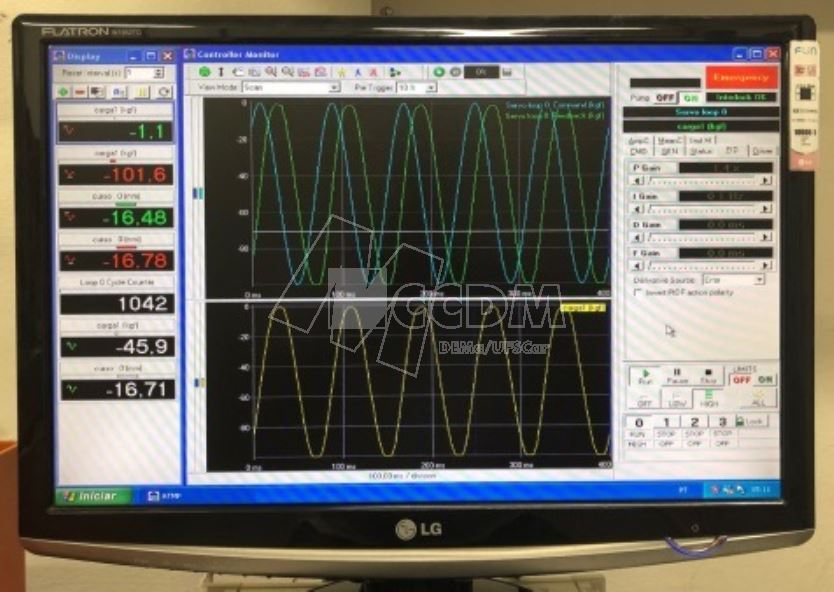834x592 pixels.
Task: Click the yellow pause icon in the Display window toolbar
Action: click(x=141, y=92)
